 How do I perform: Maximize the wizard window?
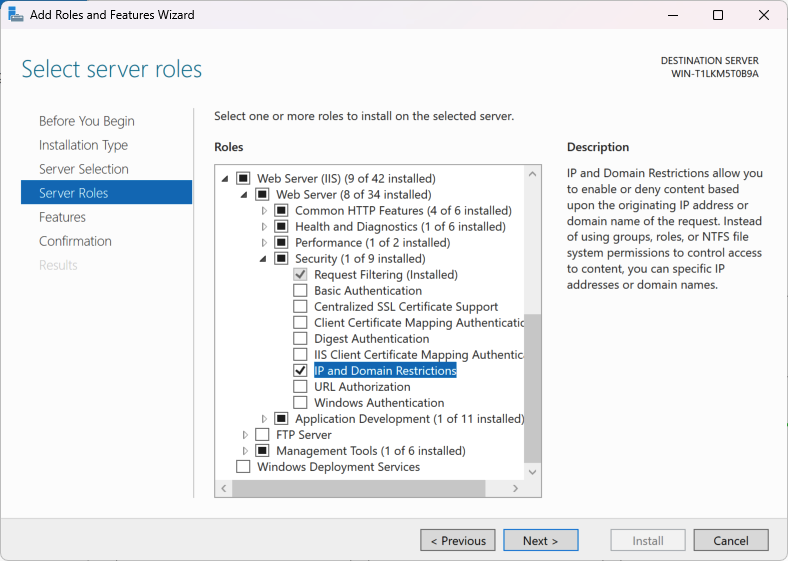coord(718,15)
